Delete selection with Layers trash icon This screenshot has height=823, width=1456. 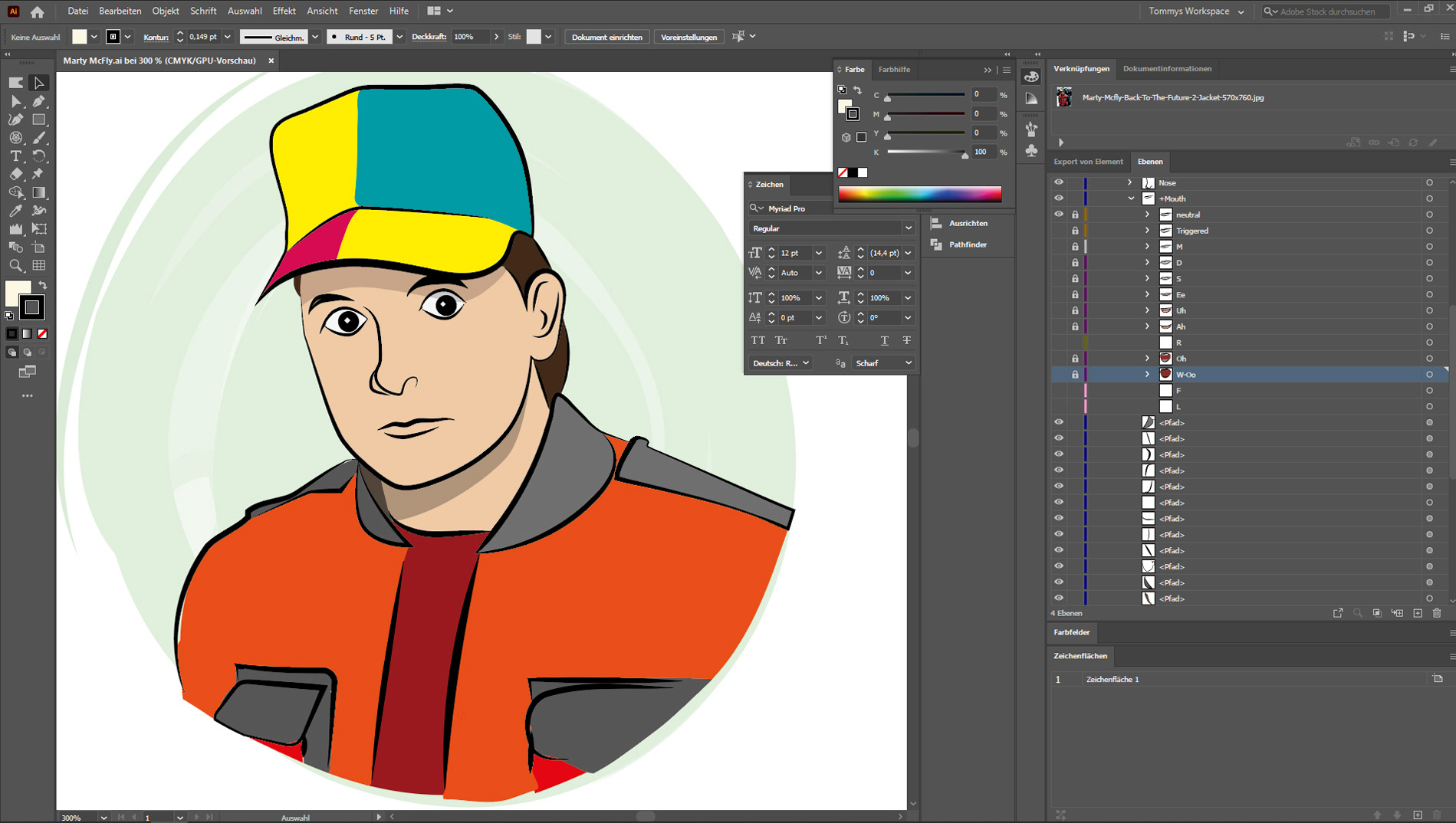point(1437,613)
